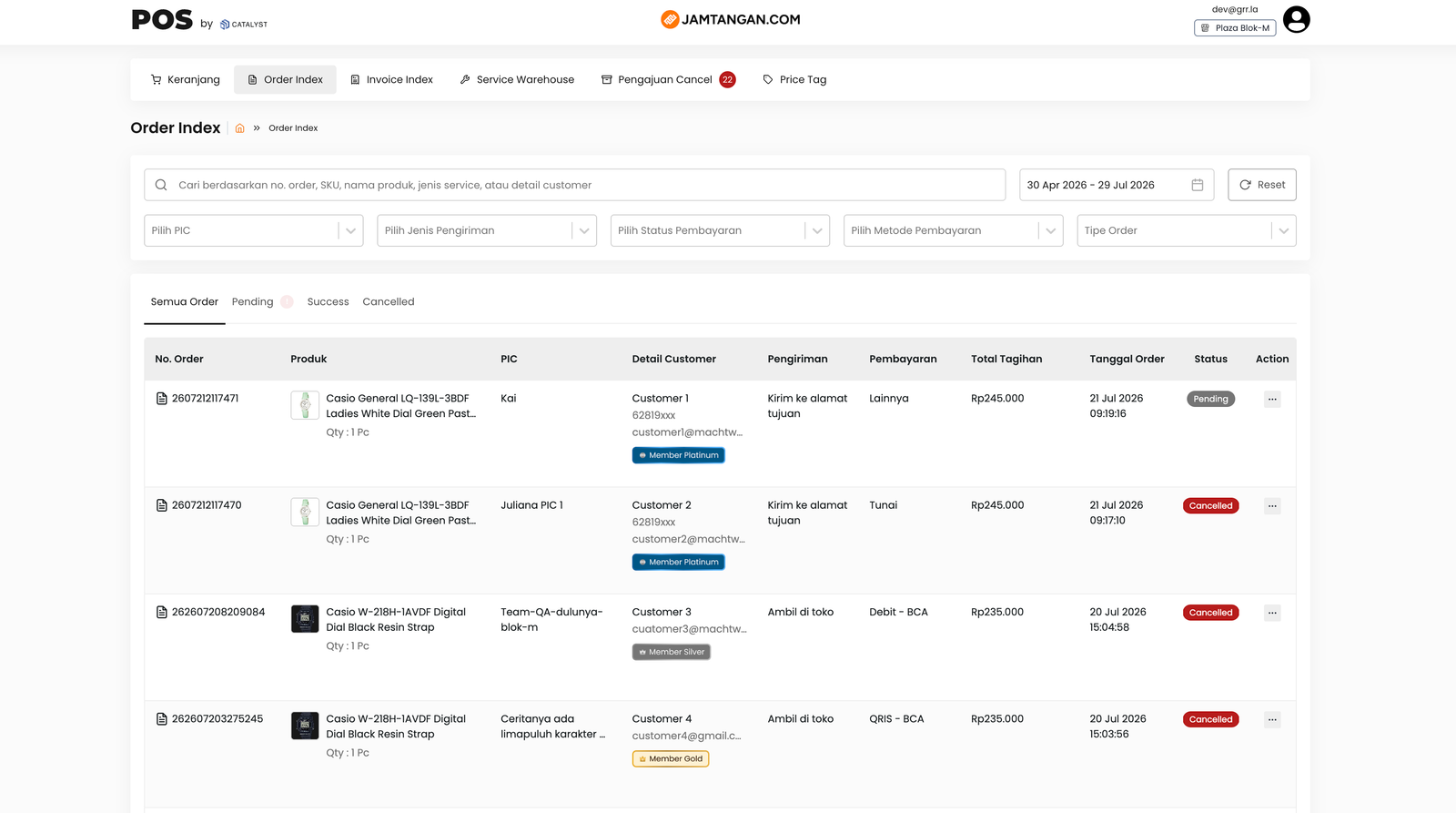Click the Pending status badge for order 2607212117471
This screenshot has width=1456, height=813.
pos(1210,399)
